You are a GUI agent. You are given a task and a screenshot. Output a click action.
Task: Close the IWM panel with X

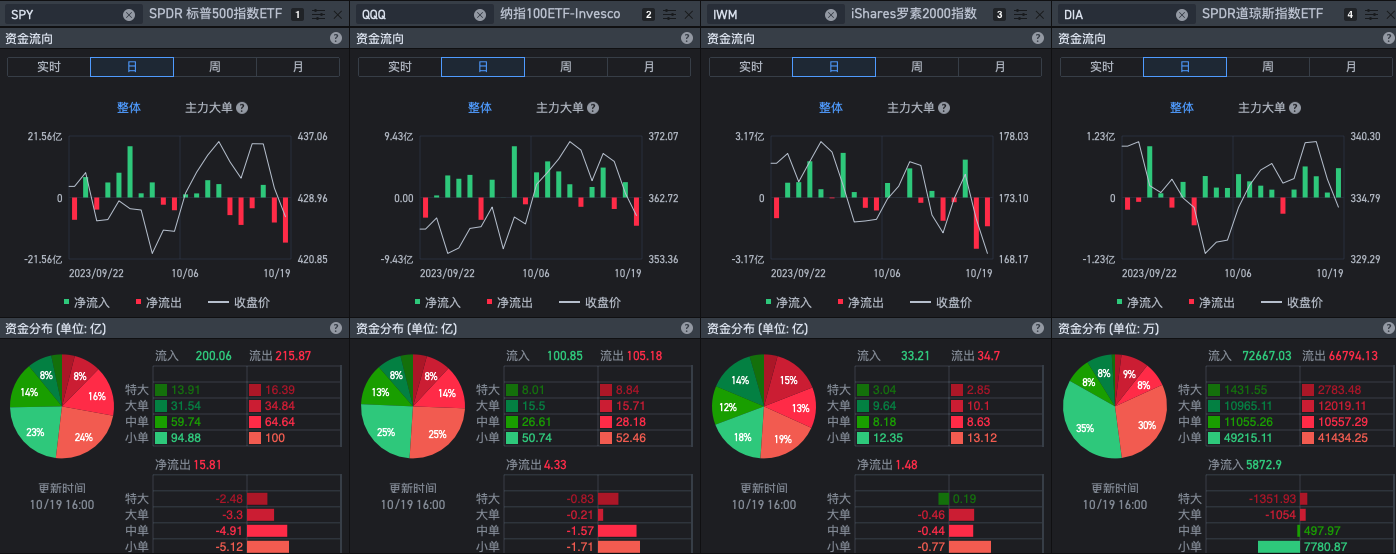1040,14
